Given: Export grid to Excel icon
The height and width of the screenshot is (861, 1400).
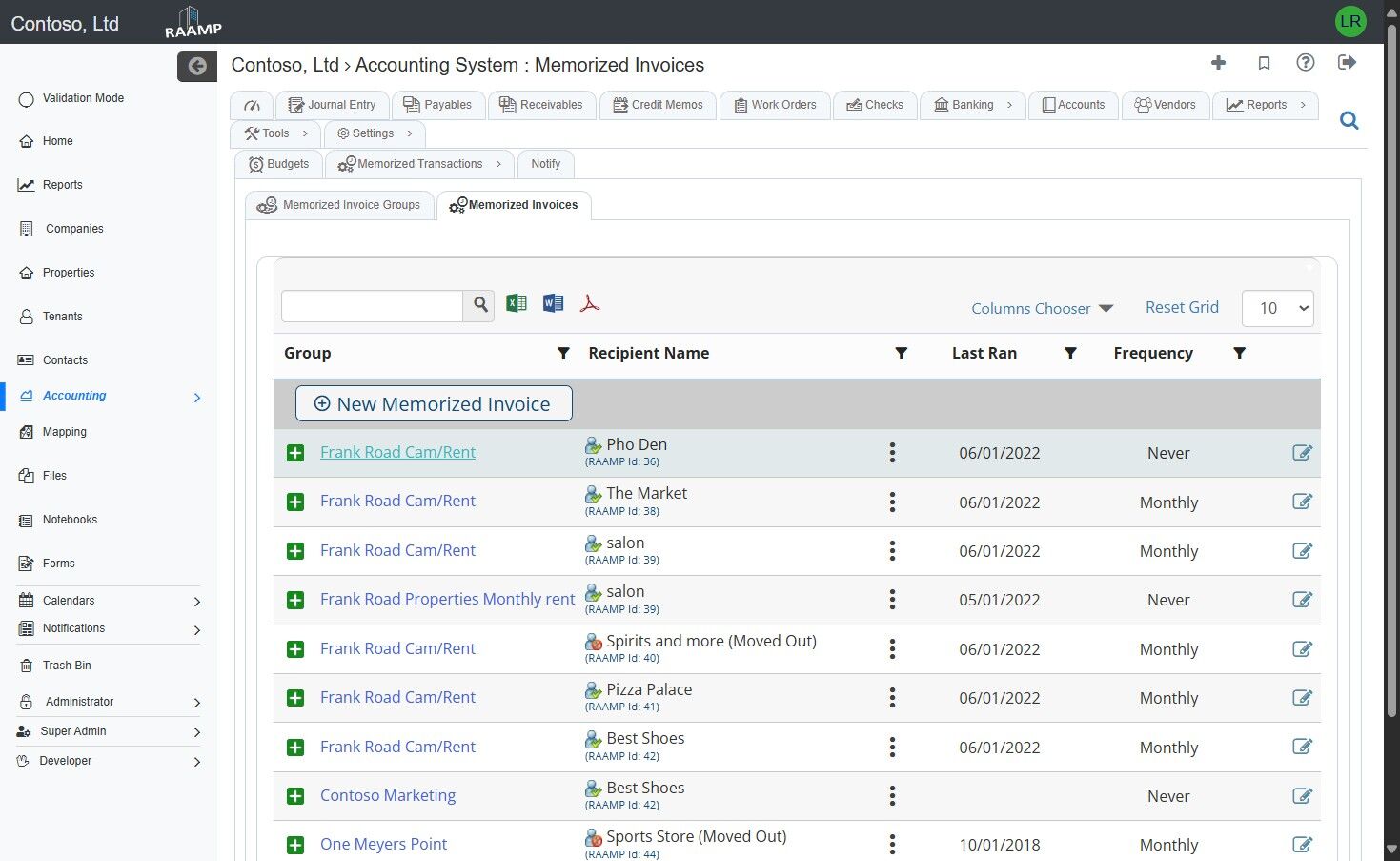Looking at the screenshot, I should pos(517,303).
